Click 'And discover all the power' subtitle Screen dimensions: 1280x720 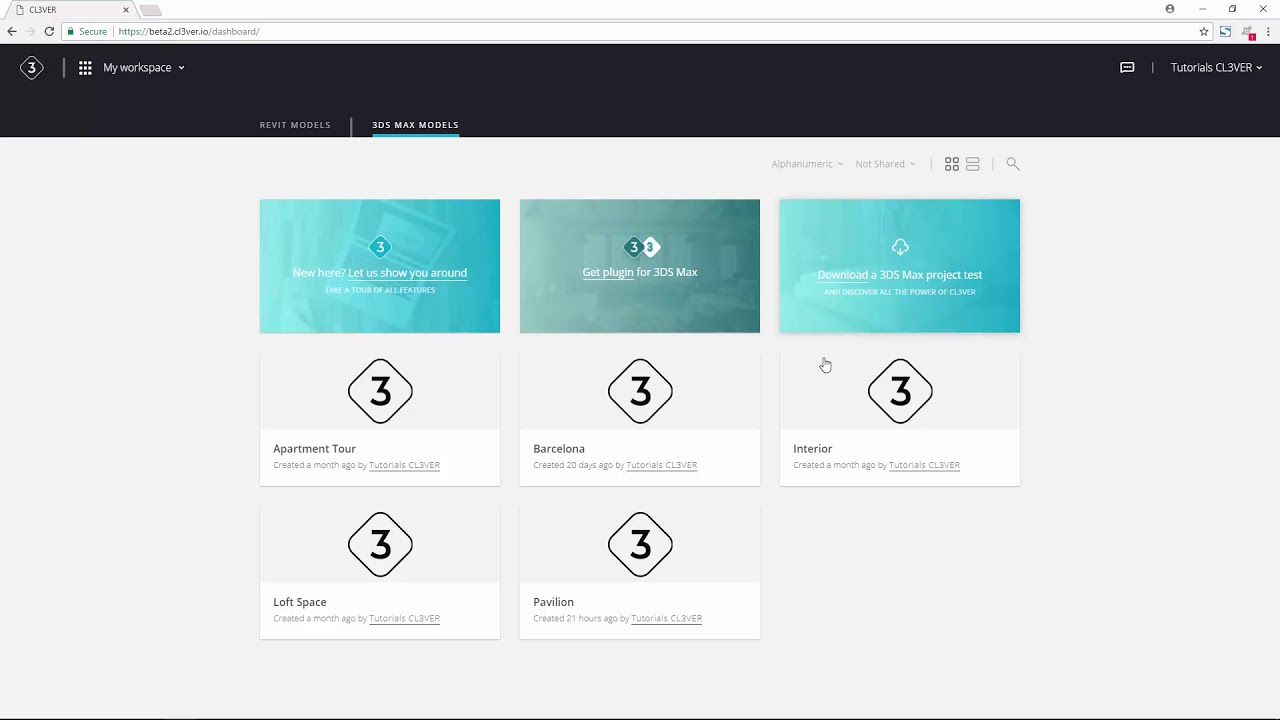click(x=900, y=292)
